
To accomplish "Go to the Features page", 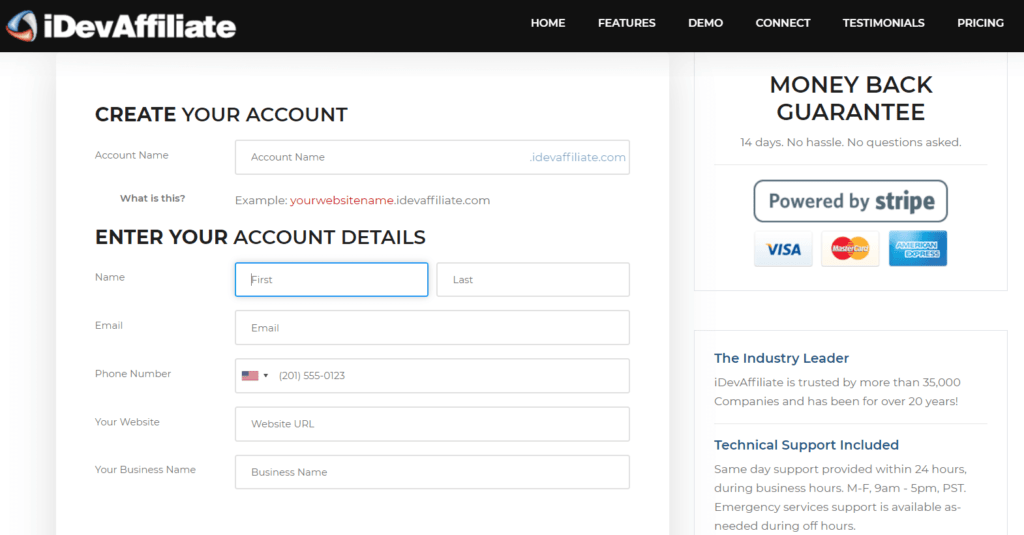I will (627, 23).
